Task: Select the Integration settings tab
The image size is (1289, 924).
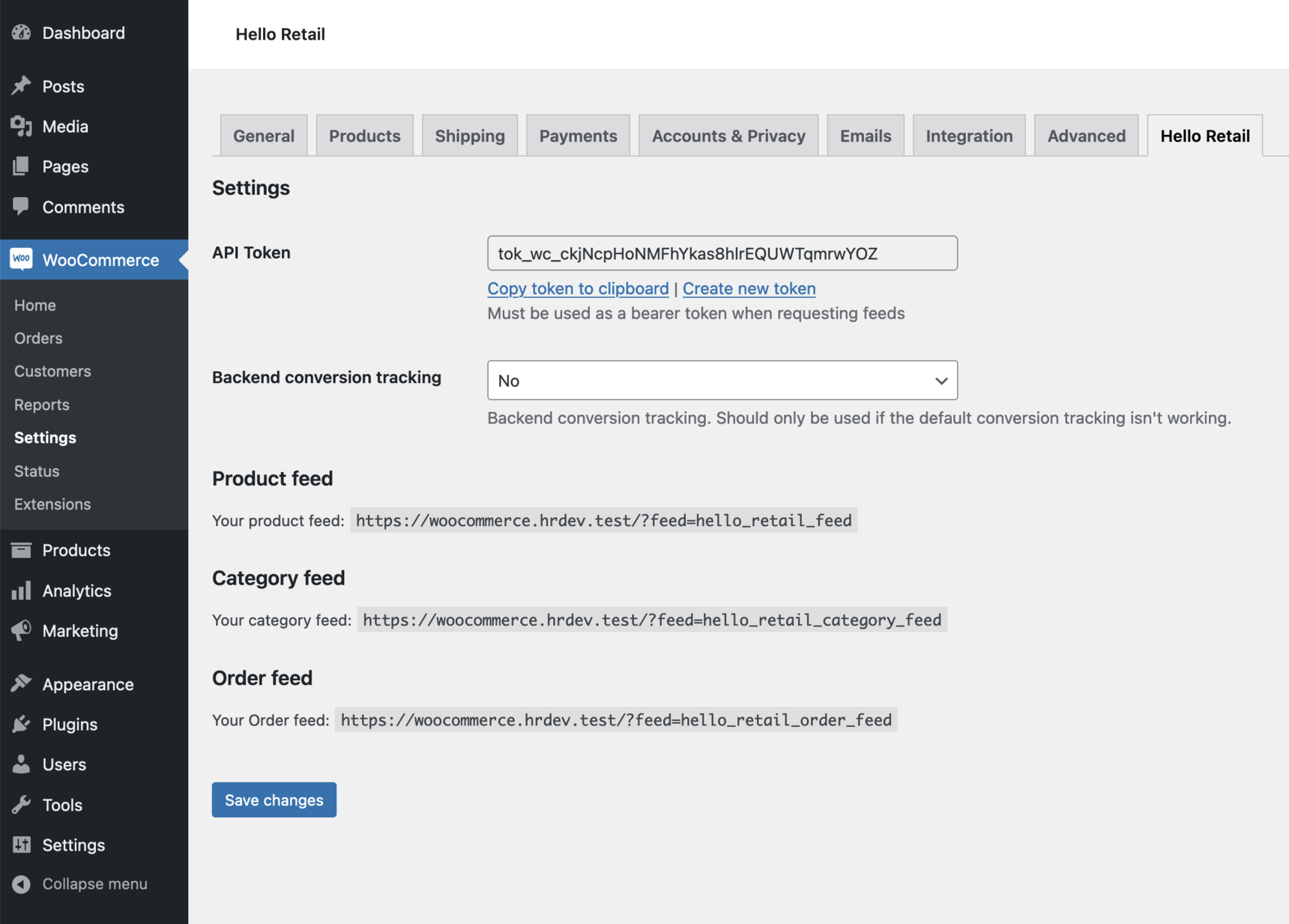Action: (968, 136)
